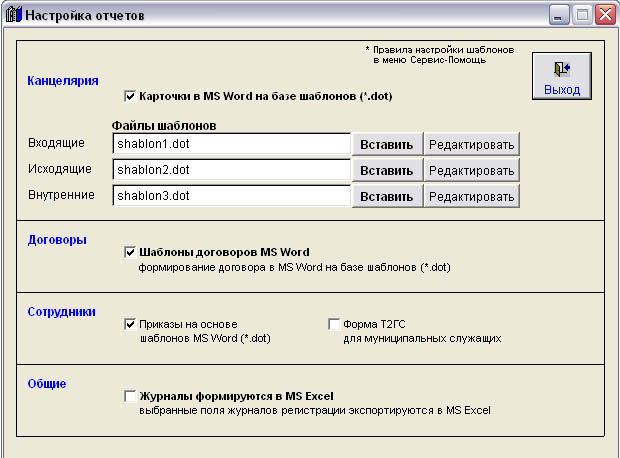Click the books icon in title bar

pyautogui.click(x=13, y=15)
